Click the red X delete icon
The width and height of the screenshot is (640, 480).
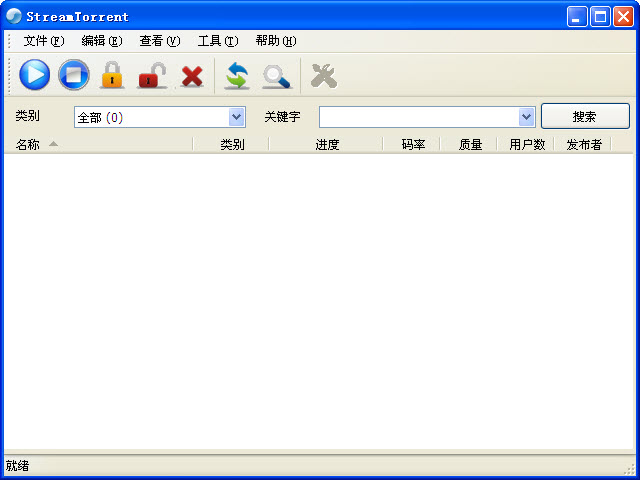[192, 76]
